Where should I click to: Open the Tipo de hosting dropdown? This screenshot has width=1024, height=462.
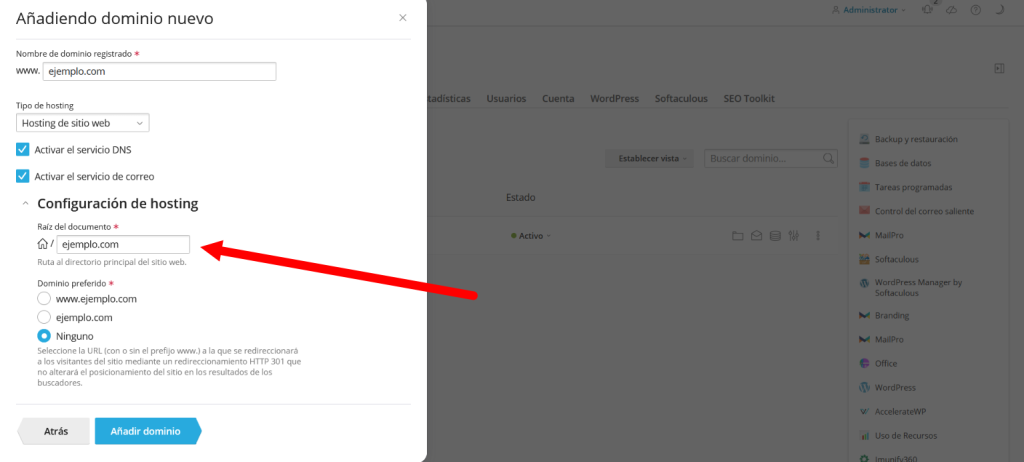click(x=83, y=123)
